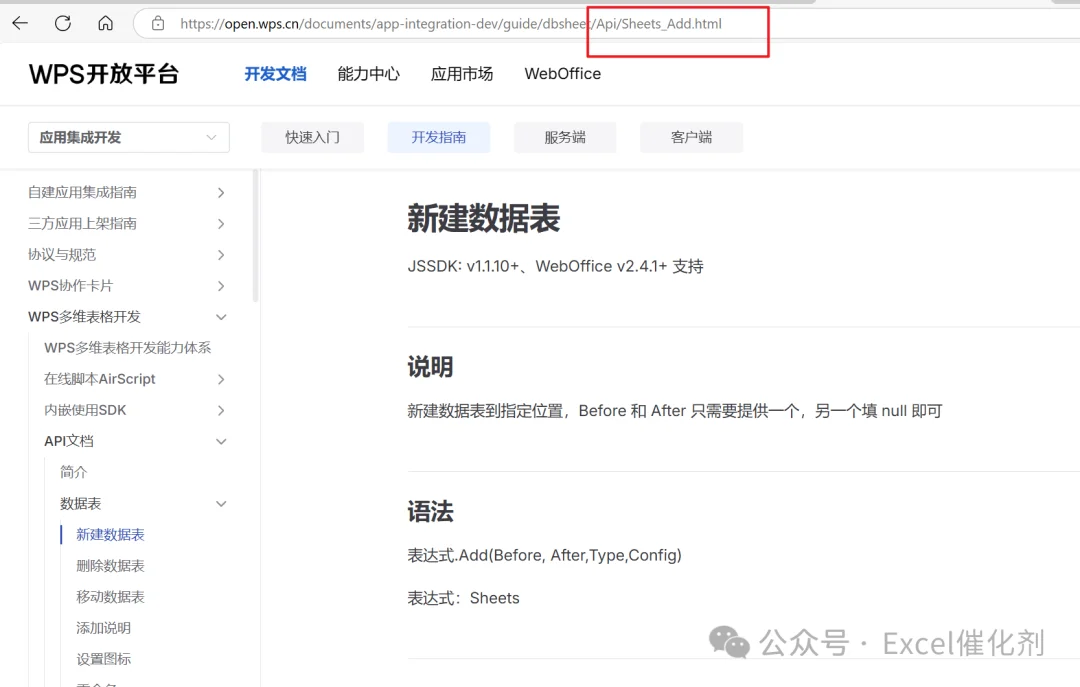Expand the 在线脚本AirScript chevron
Viewport: 1080px width, 687px height.
[221, 379]
